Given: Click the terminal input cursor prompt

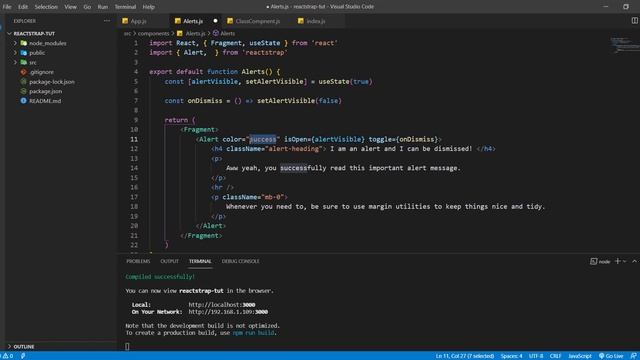Looking at the screenshot, I should (x=127, y=347).
